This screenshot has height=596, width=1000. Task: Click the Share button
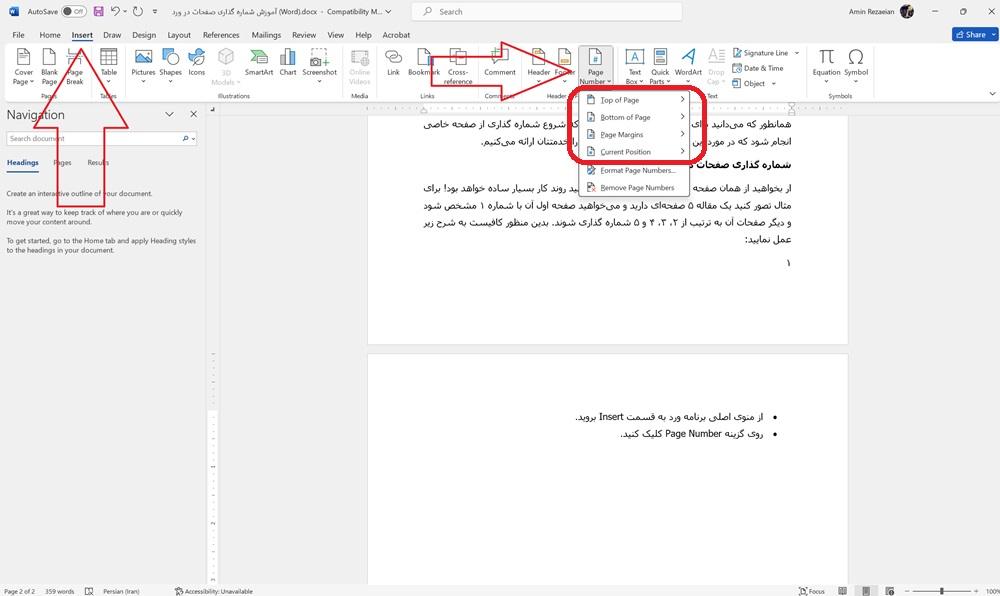coord(971,33)
